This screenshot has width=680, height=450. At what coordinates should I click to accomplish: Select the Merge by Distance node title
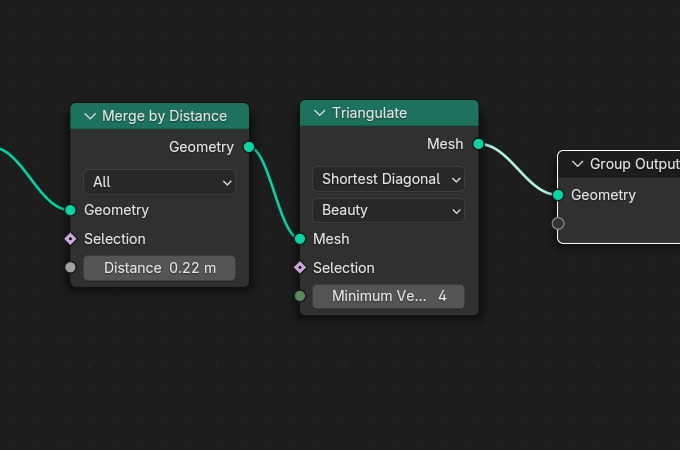(164, 116)
